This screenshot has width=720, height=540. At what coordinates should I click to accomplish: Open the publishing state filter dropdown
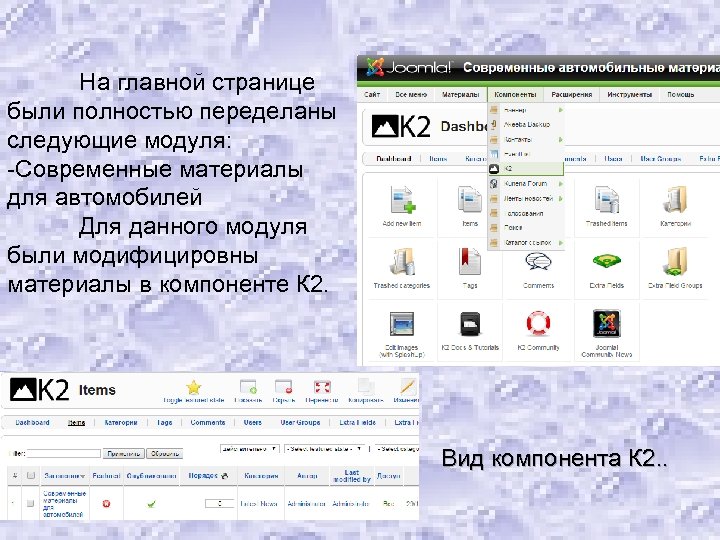click(x=249, y=449)
